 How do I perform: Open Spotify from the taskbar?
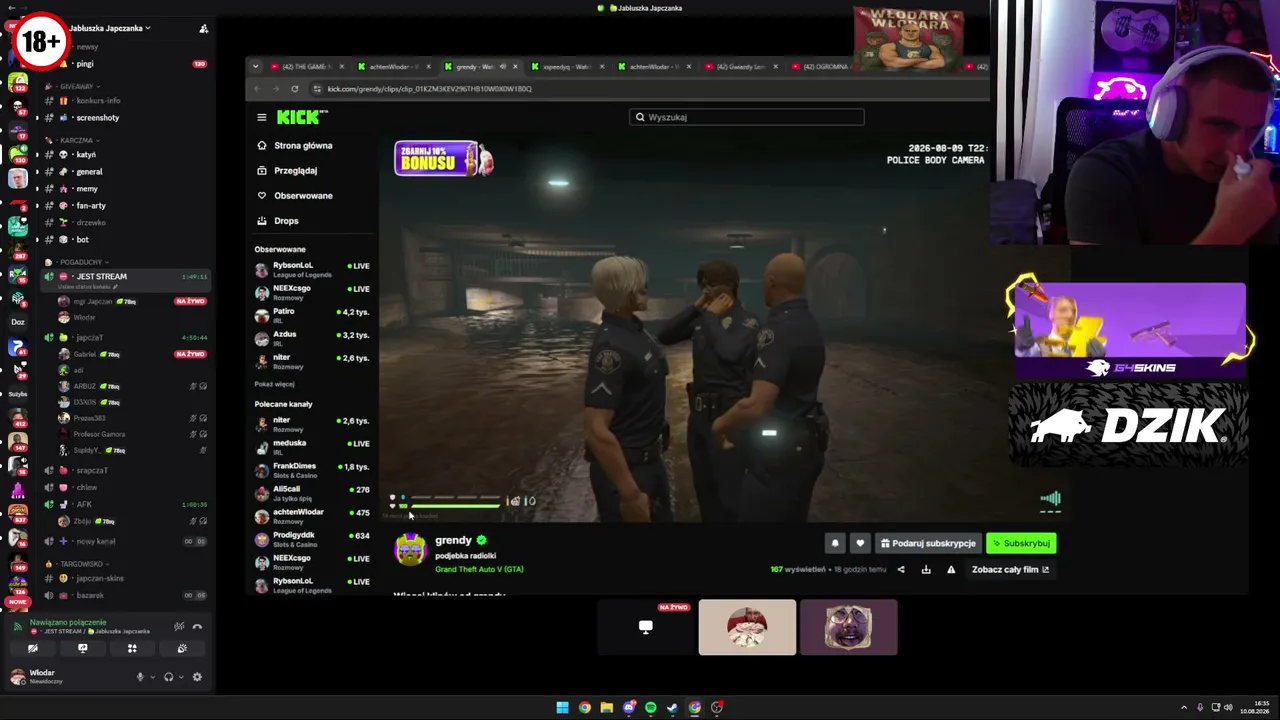650,708
